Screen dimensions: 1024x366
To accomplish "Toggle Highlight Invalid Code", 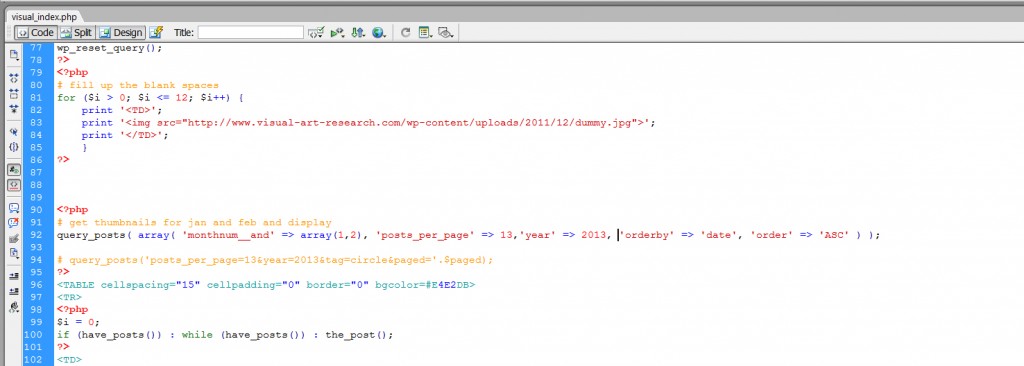I will pyautogui.click(x=14, y=184).
